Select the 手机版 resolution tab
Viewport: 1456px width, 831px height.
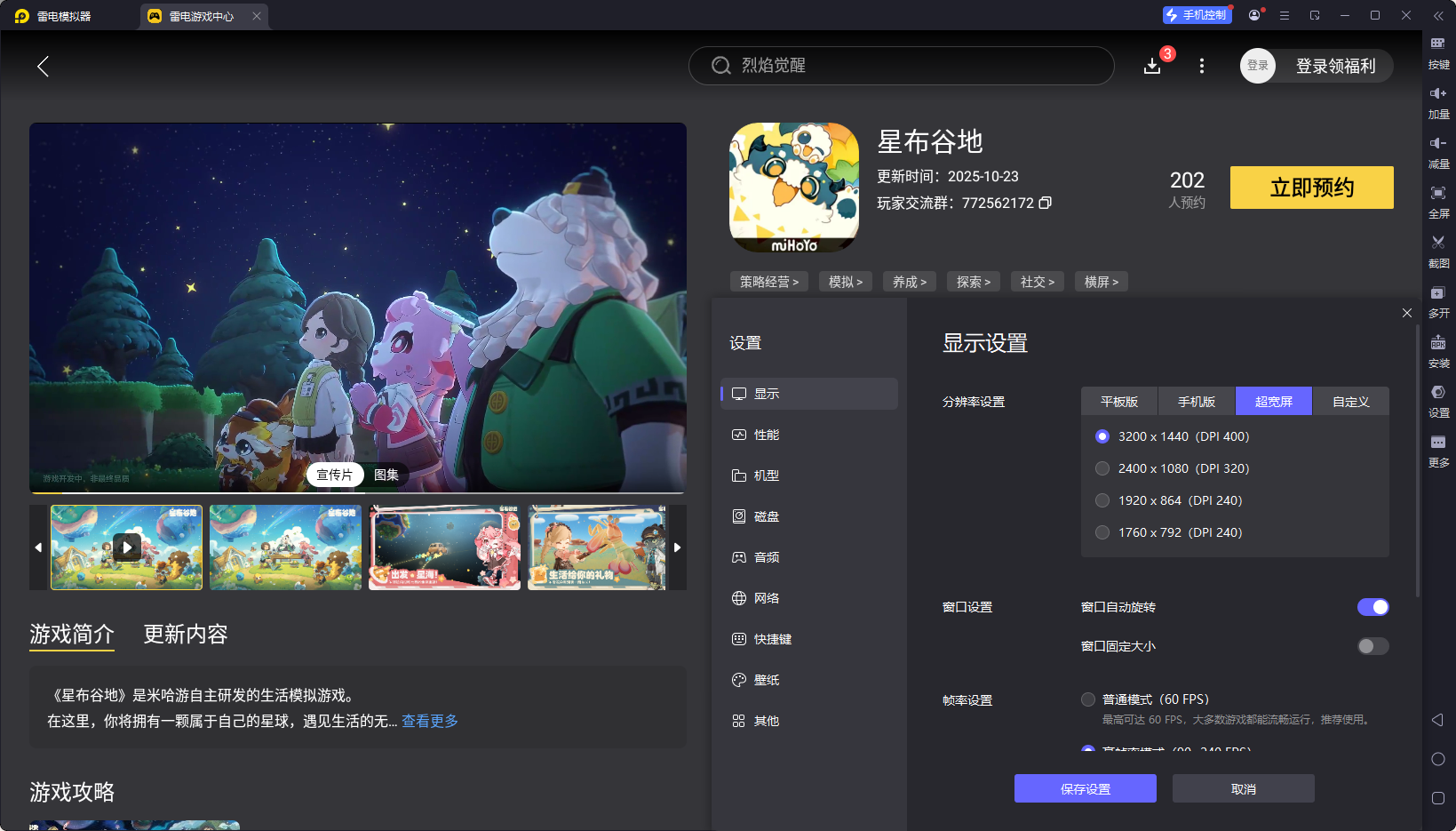click(1196, 401)
